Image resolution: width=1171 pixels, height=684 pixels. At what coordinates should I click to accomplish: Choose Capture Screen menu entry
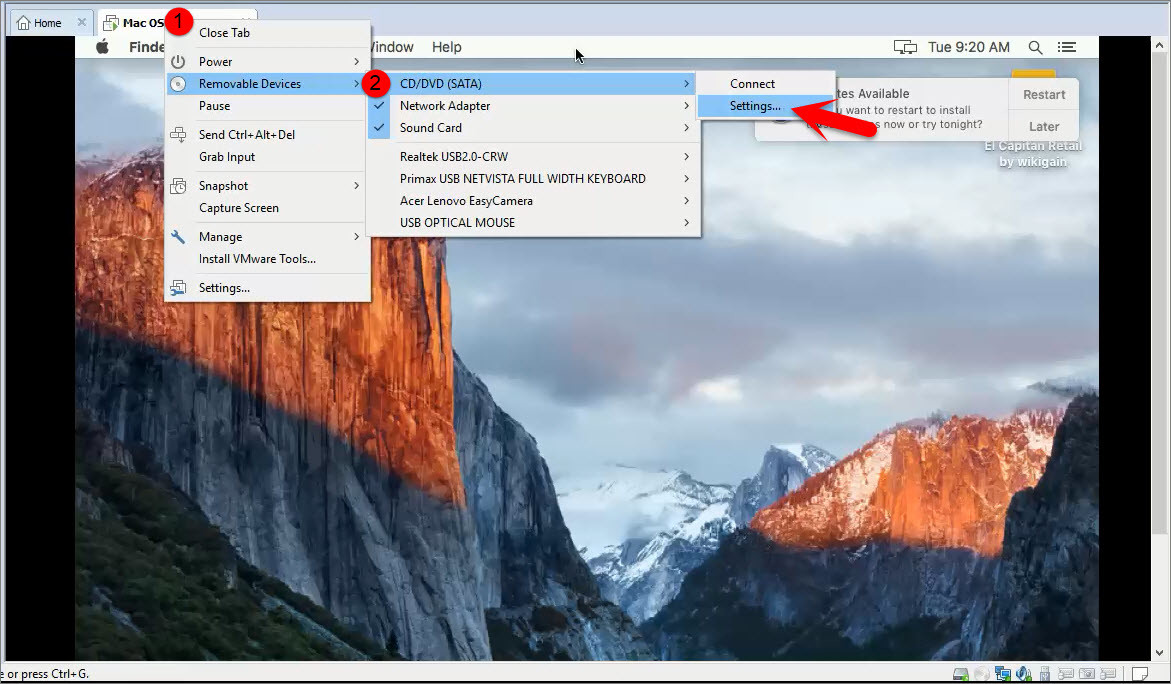[x=267, y=208]
